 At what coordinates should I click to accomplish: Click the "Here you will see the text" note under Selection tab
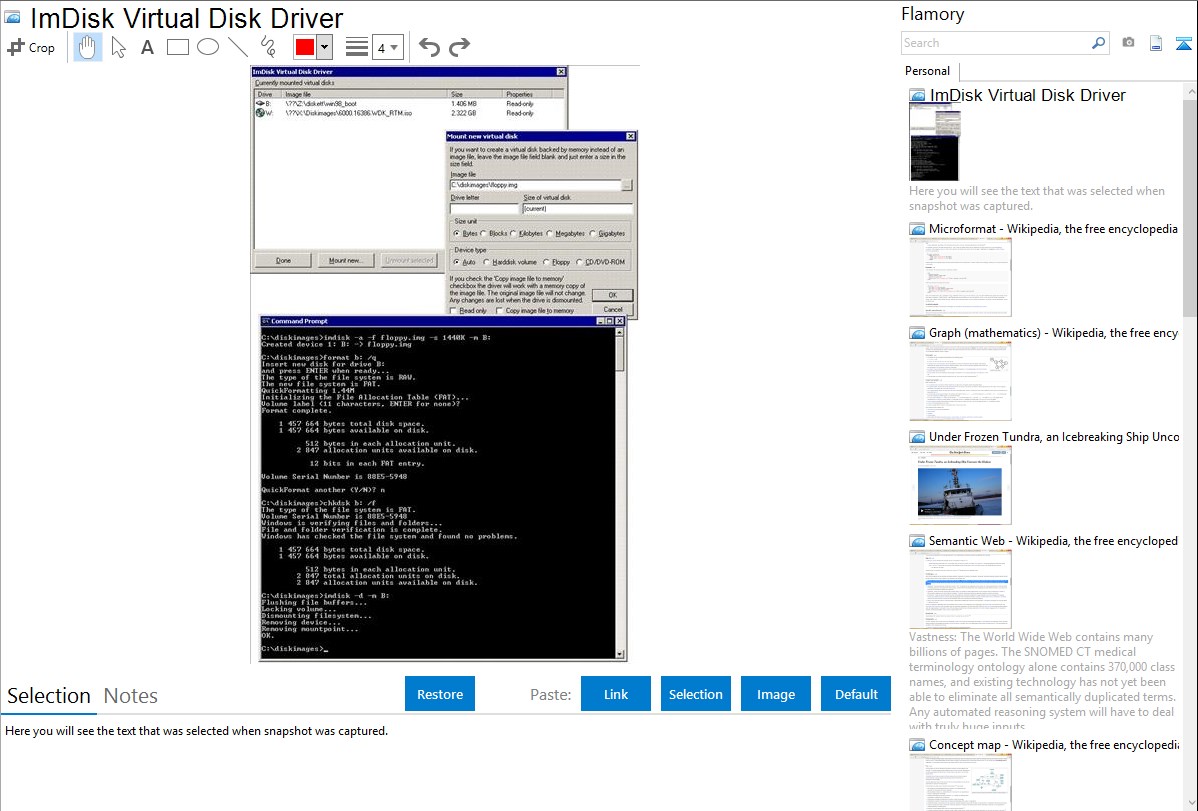coord(196,731)
